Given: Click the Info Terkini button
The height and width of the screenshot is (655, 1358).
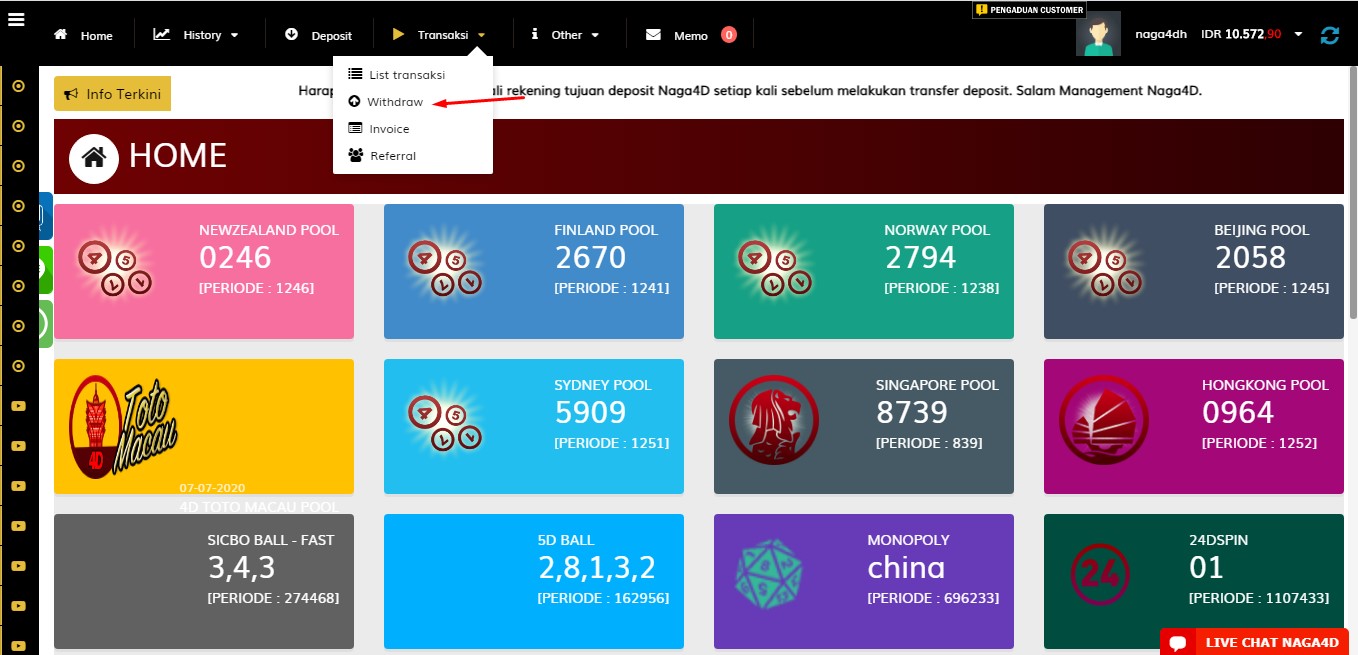Looking at the screenshot, I should pyautogui.click(x=112, y=92).
